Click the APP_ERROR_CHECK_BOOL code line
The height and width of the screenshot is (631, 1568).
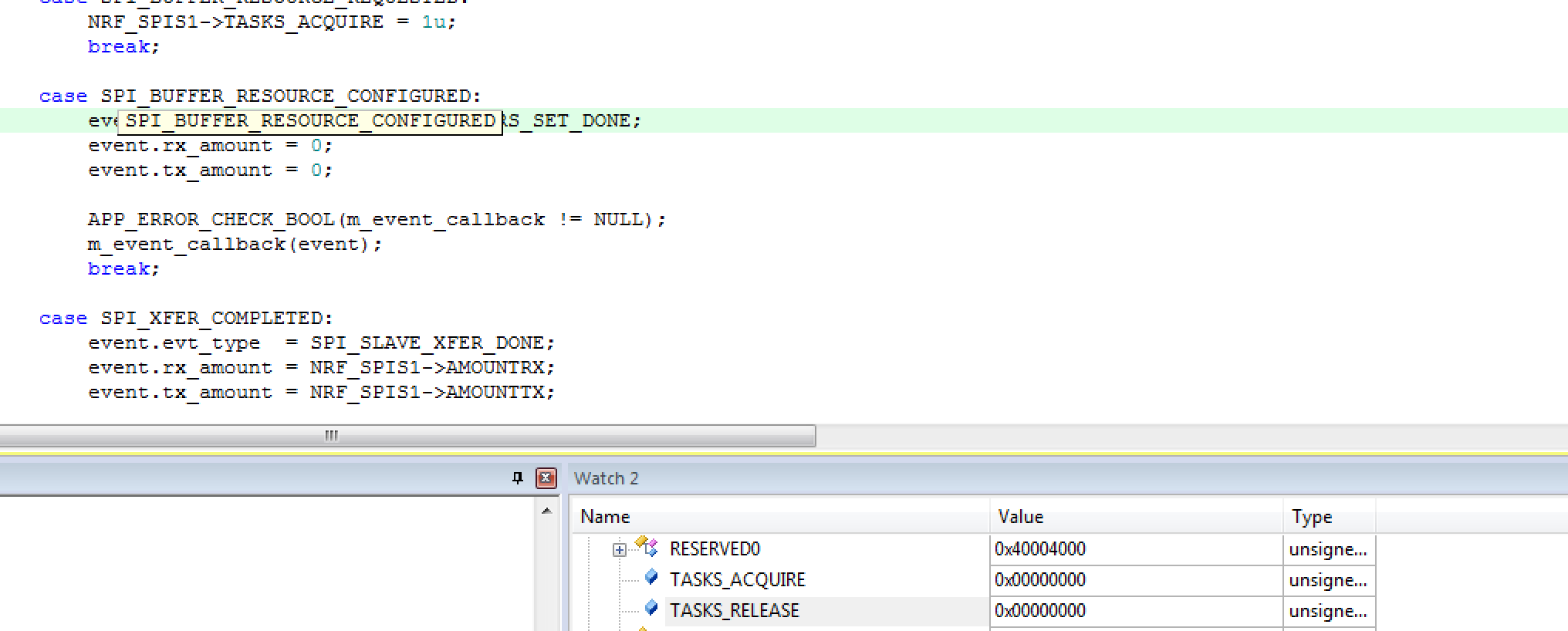point(377,220)
